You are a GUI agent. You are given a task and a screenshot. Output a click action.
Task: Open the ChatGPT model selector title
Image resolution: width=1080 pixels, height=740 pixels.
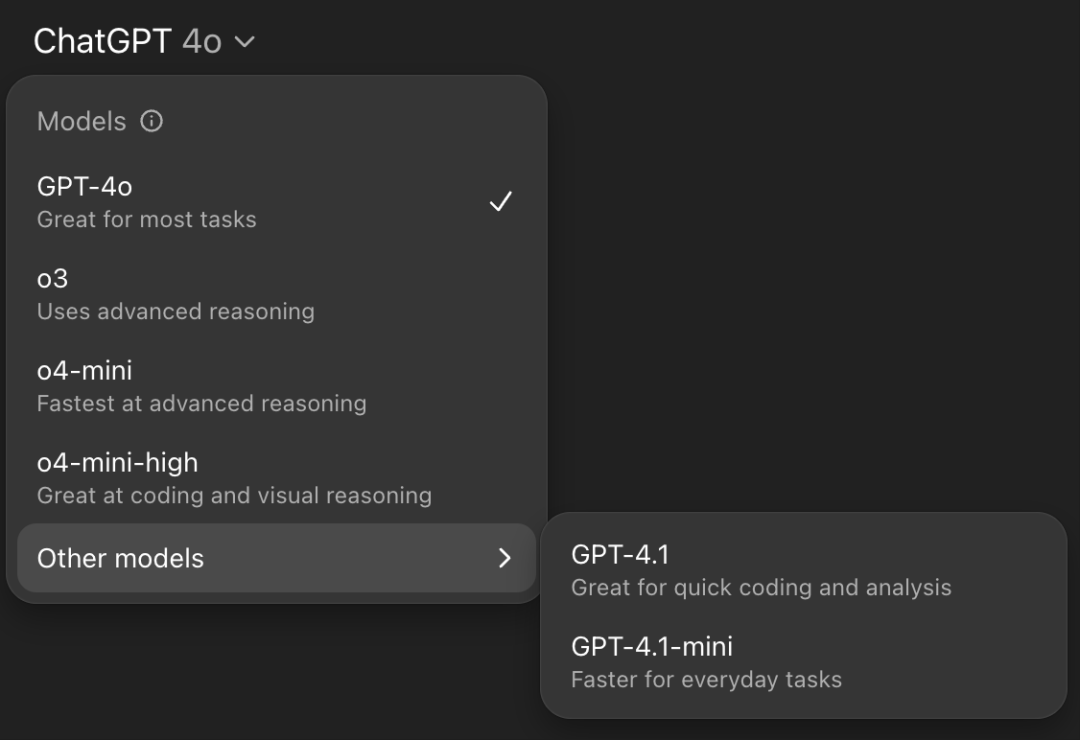click(104, 41)
